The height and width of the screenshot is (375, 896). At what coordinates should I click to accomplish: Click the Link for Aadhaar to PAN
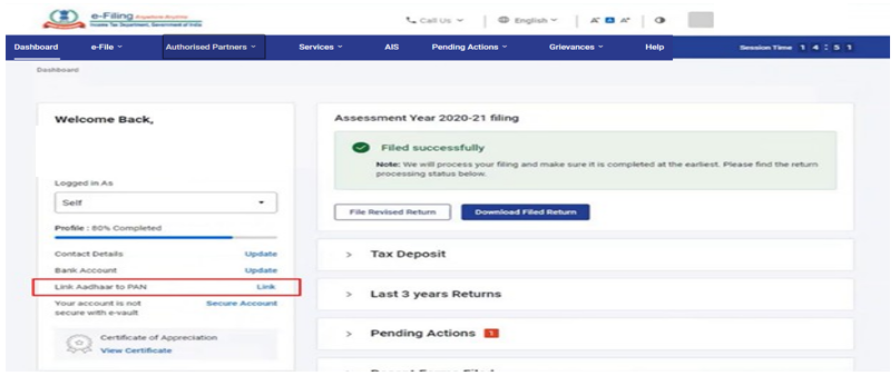tap(266, 286)
